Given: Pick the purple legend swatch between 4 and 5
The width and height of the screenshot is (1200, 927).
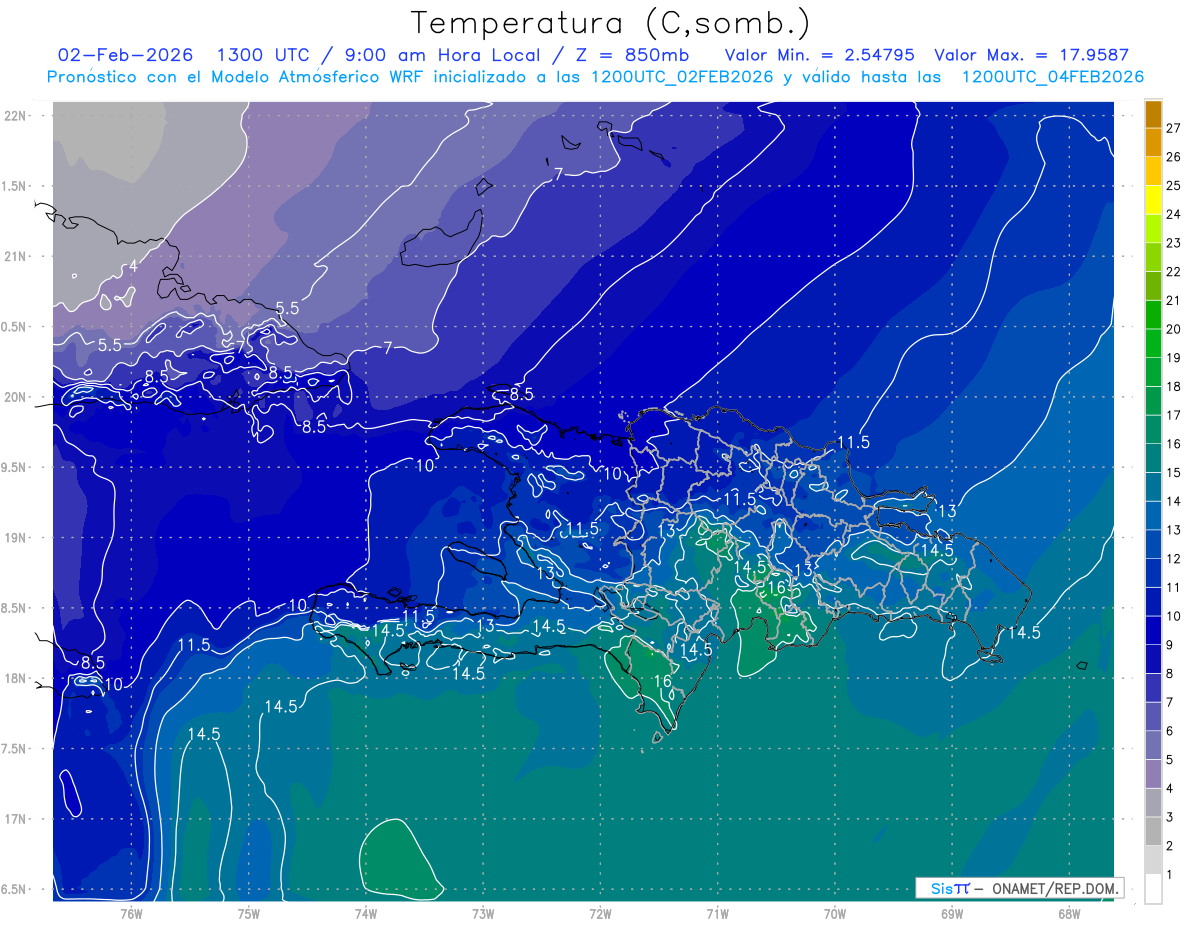Looking at the screenshot, I should click(x=1154, y=774).
